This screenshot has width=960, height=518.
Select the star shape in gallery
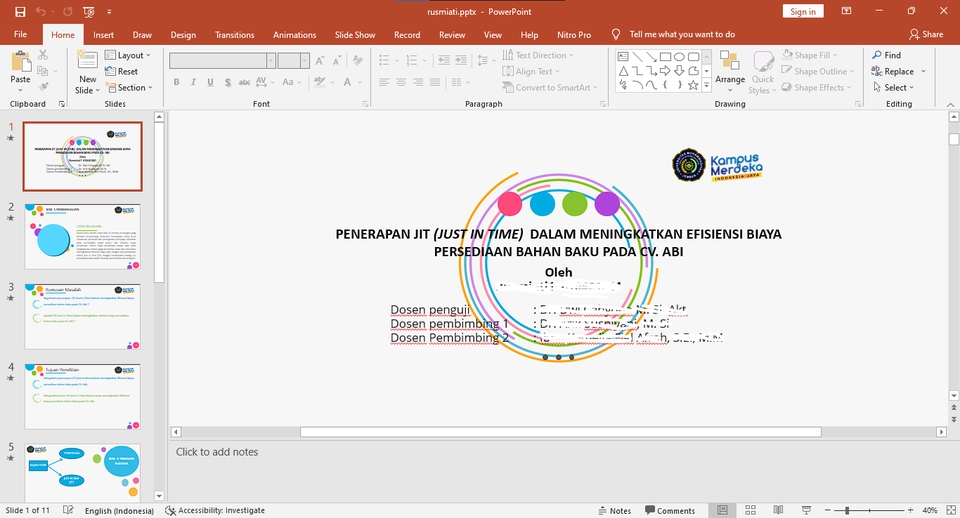693,85
